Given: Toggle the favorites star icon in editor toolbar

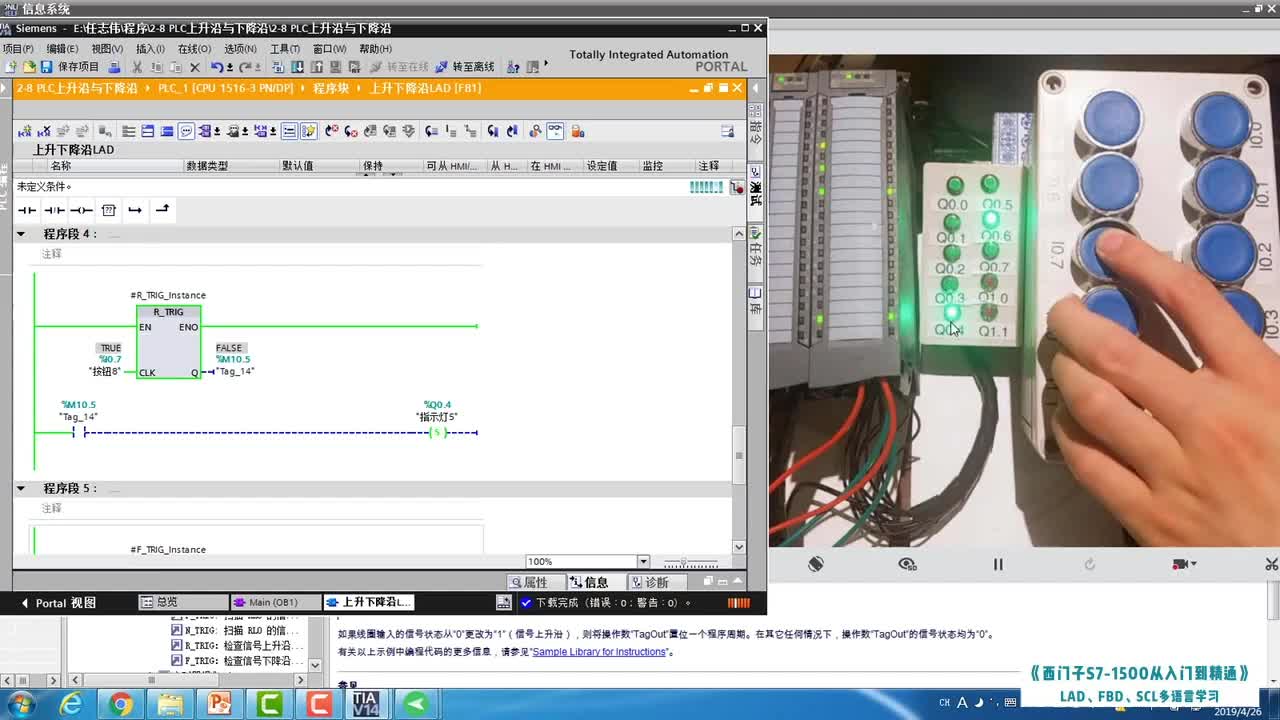Looking at the screenshot, I should (308, 131).
